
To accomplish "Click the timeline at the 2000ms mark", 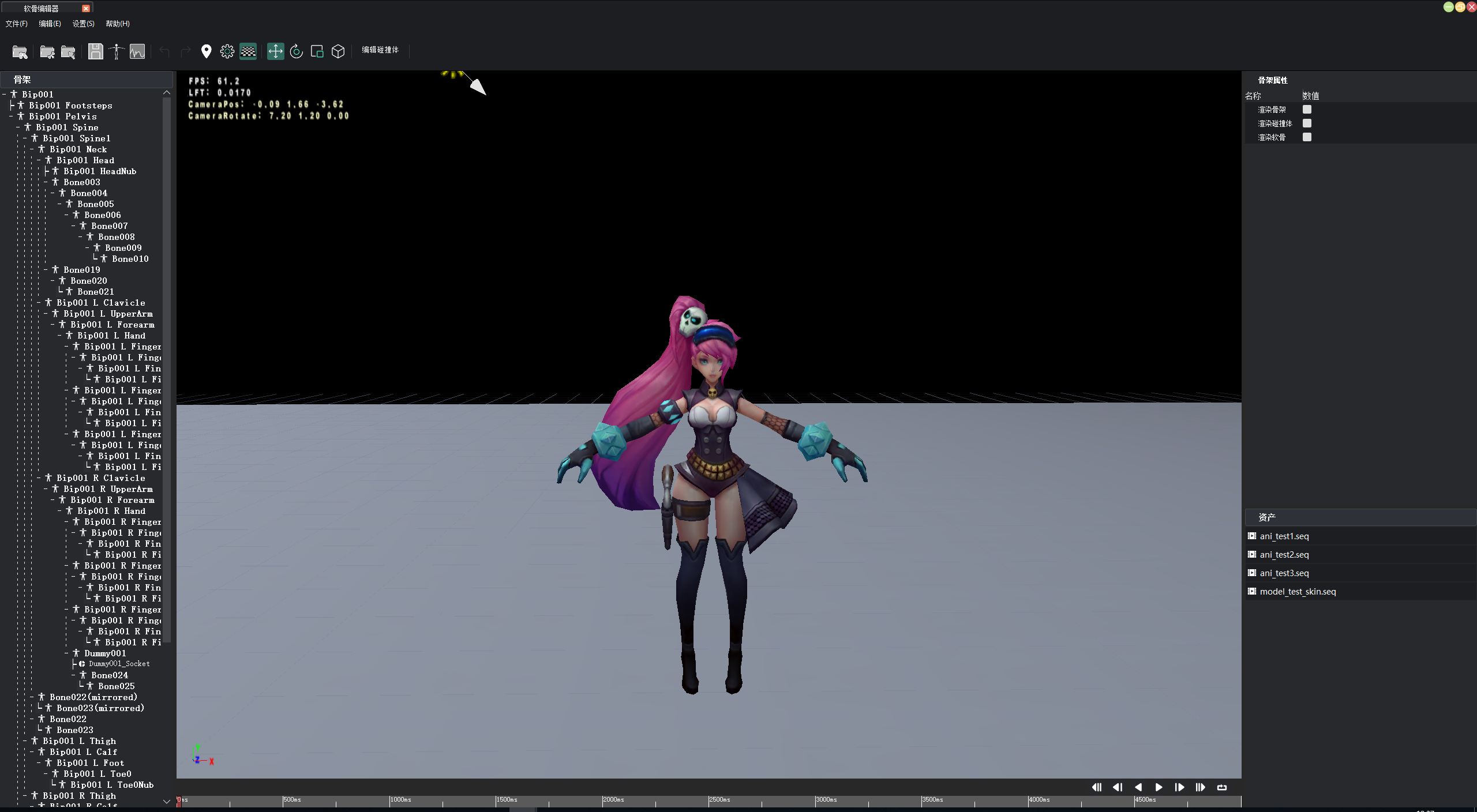I will [x=602, y=801].
